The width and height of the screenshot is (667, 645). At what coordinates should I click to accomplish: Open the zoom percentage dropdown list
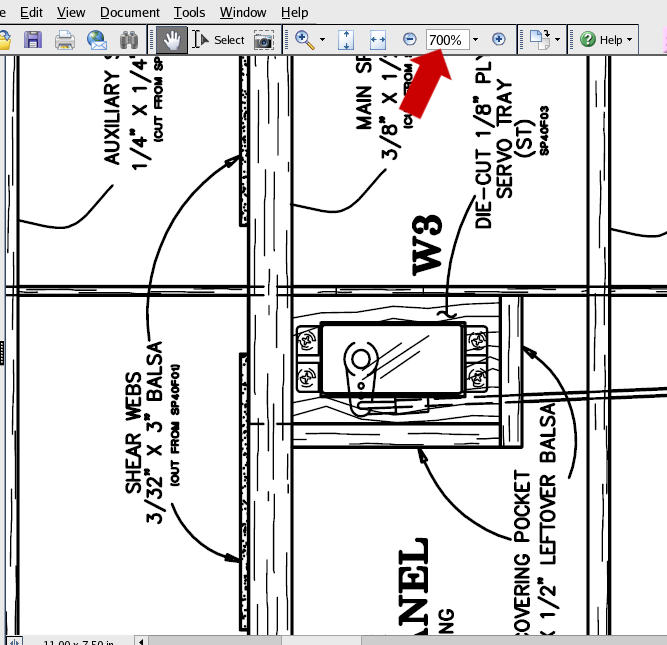tap(475, 40)
